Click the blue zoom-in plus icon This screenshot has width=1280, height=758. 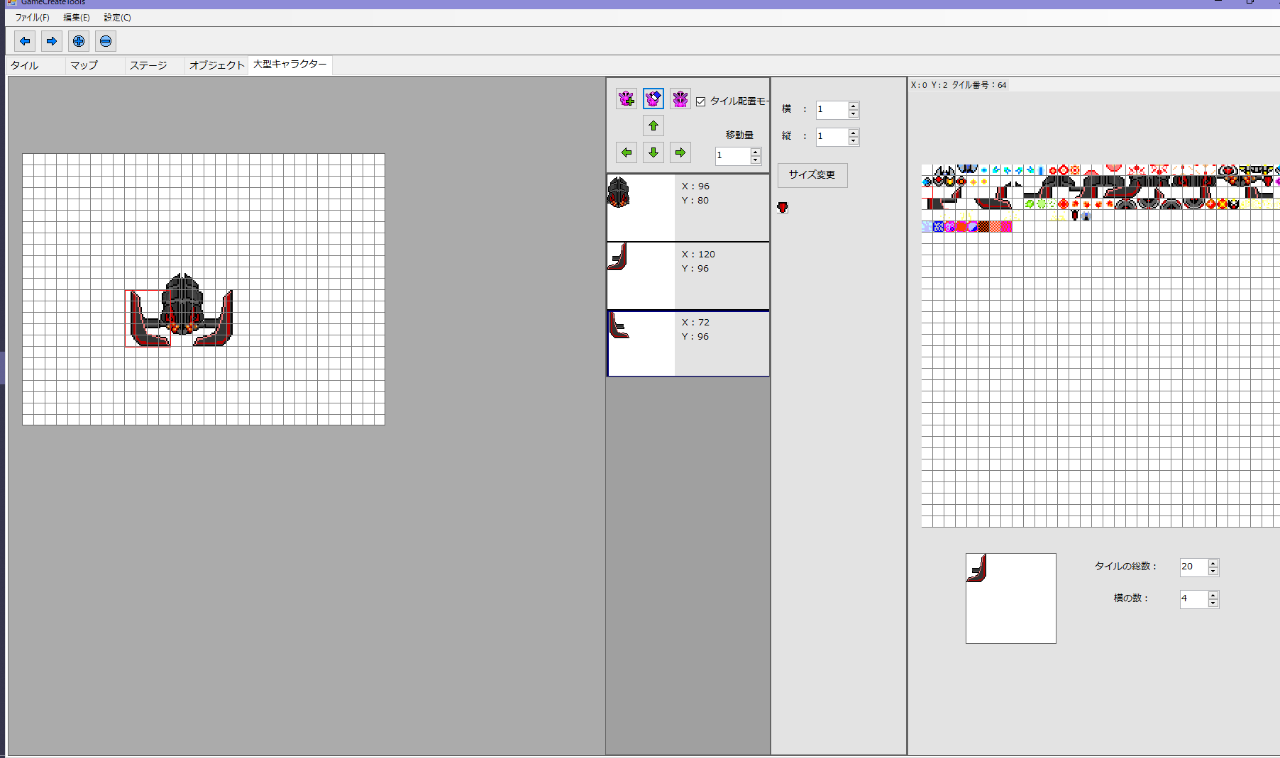coord(79,41)
